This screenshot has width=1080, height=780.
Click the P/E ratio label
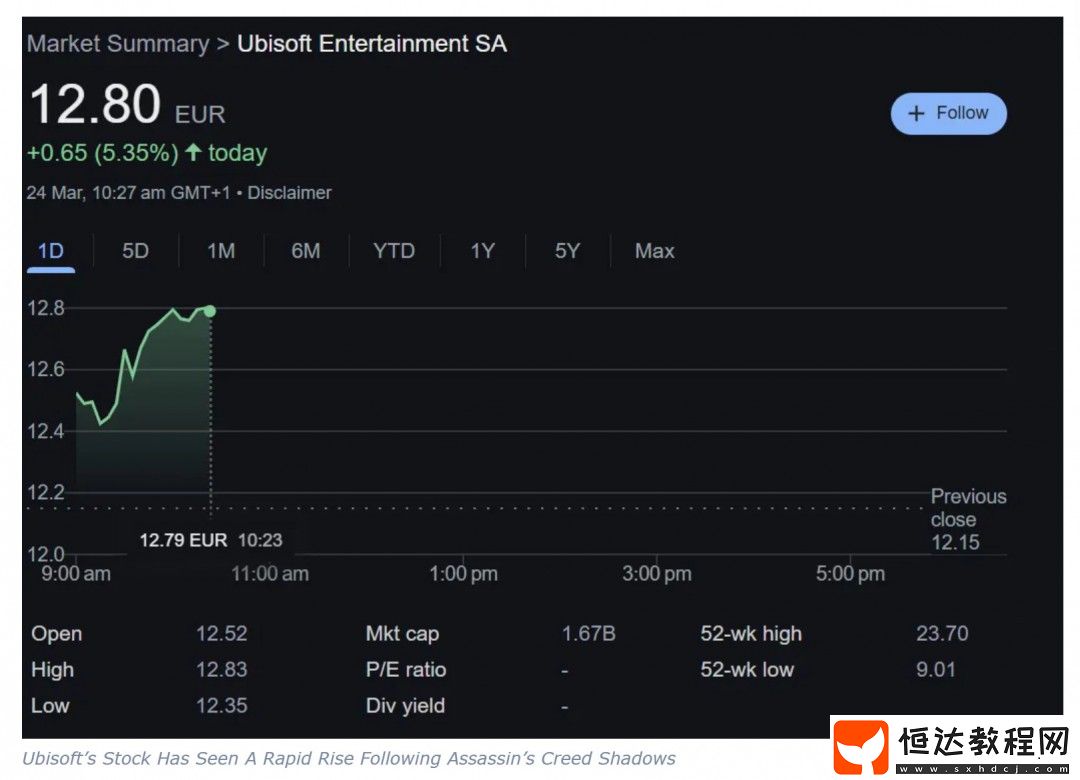(x=406, y=670)
